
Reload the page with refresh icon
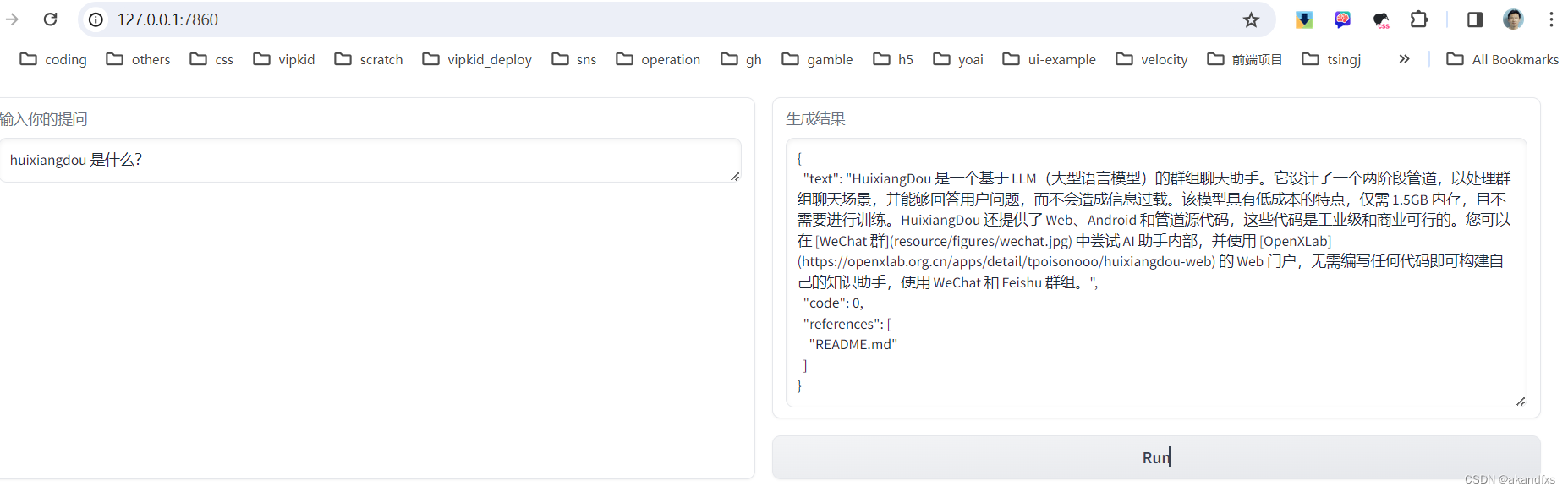click(51, 19)
